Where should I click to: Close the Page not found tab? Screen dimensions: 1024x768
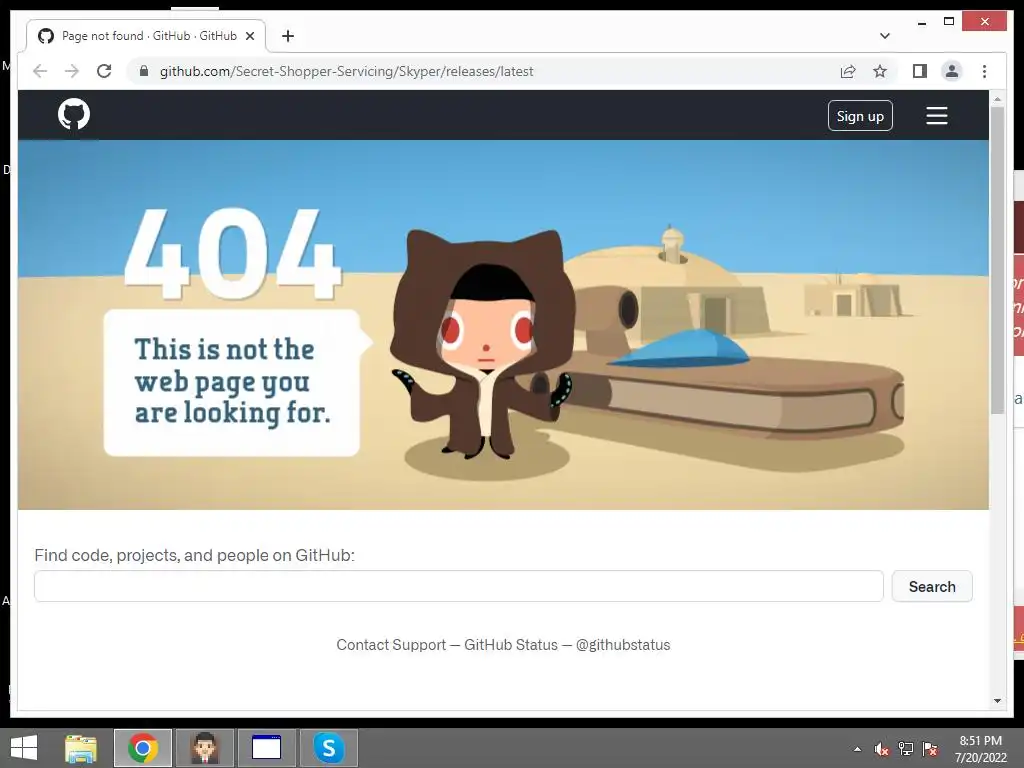click(x=249, y=36)
